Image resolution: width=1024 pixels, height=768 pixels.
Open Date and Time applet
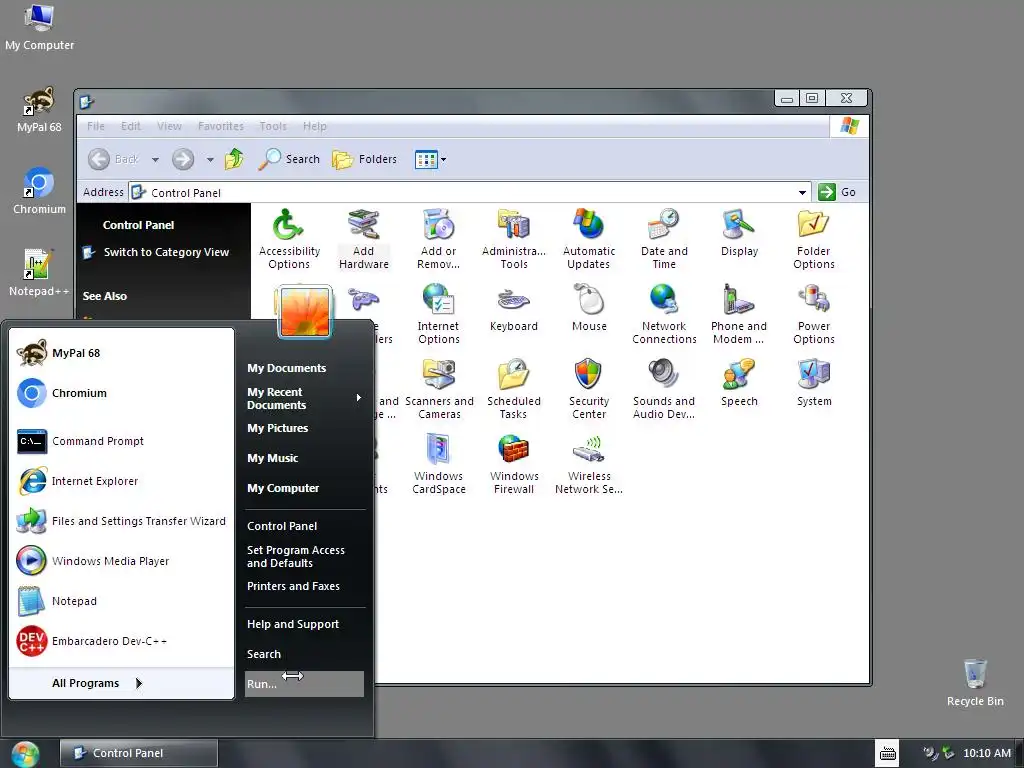click(664, 239)
